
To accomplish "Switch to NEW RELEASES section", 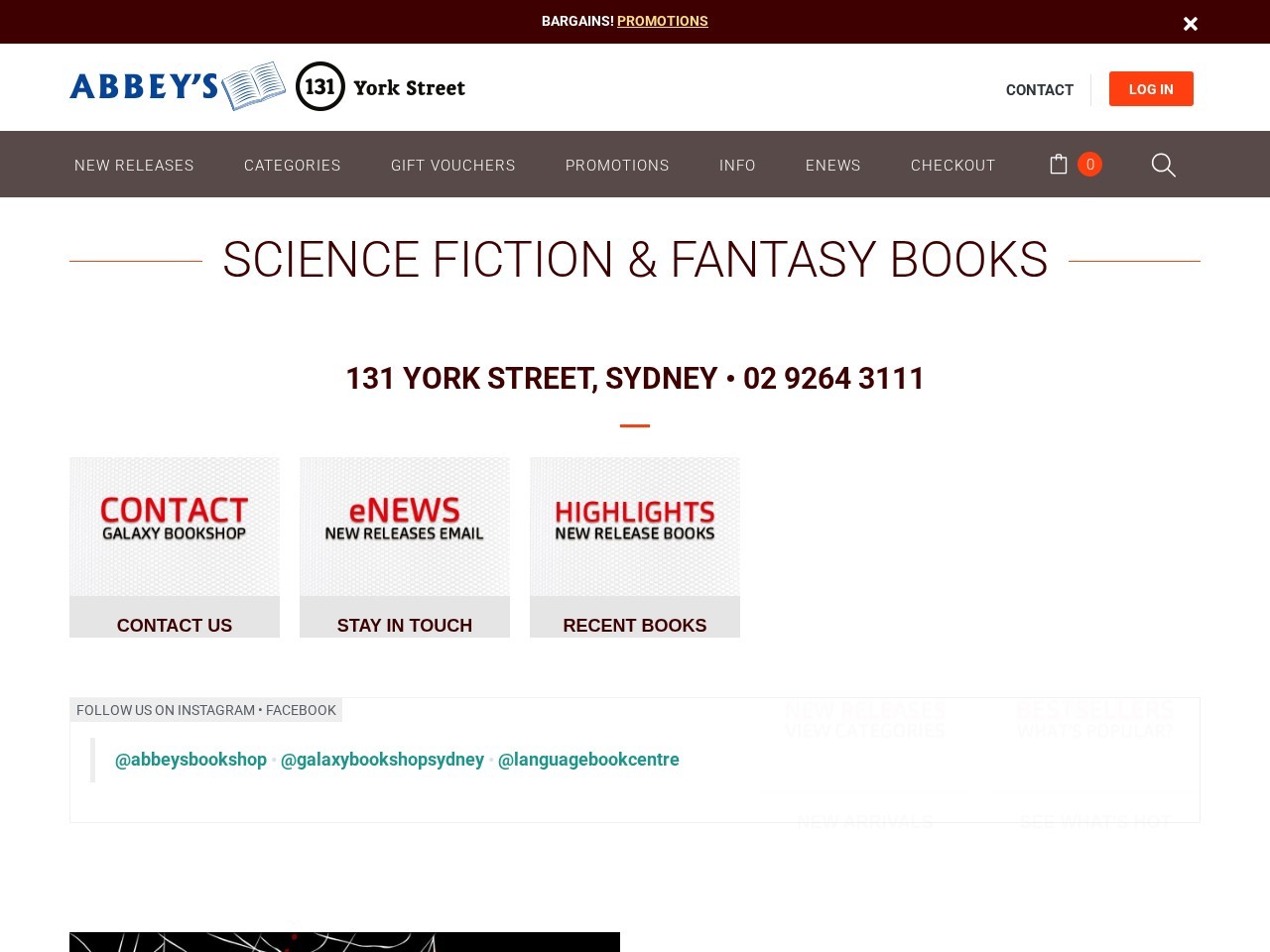I will [x=134, y=165].
